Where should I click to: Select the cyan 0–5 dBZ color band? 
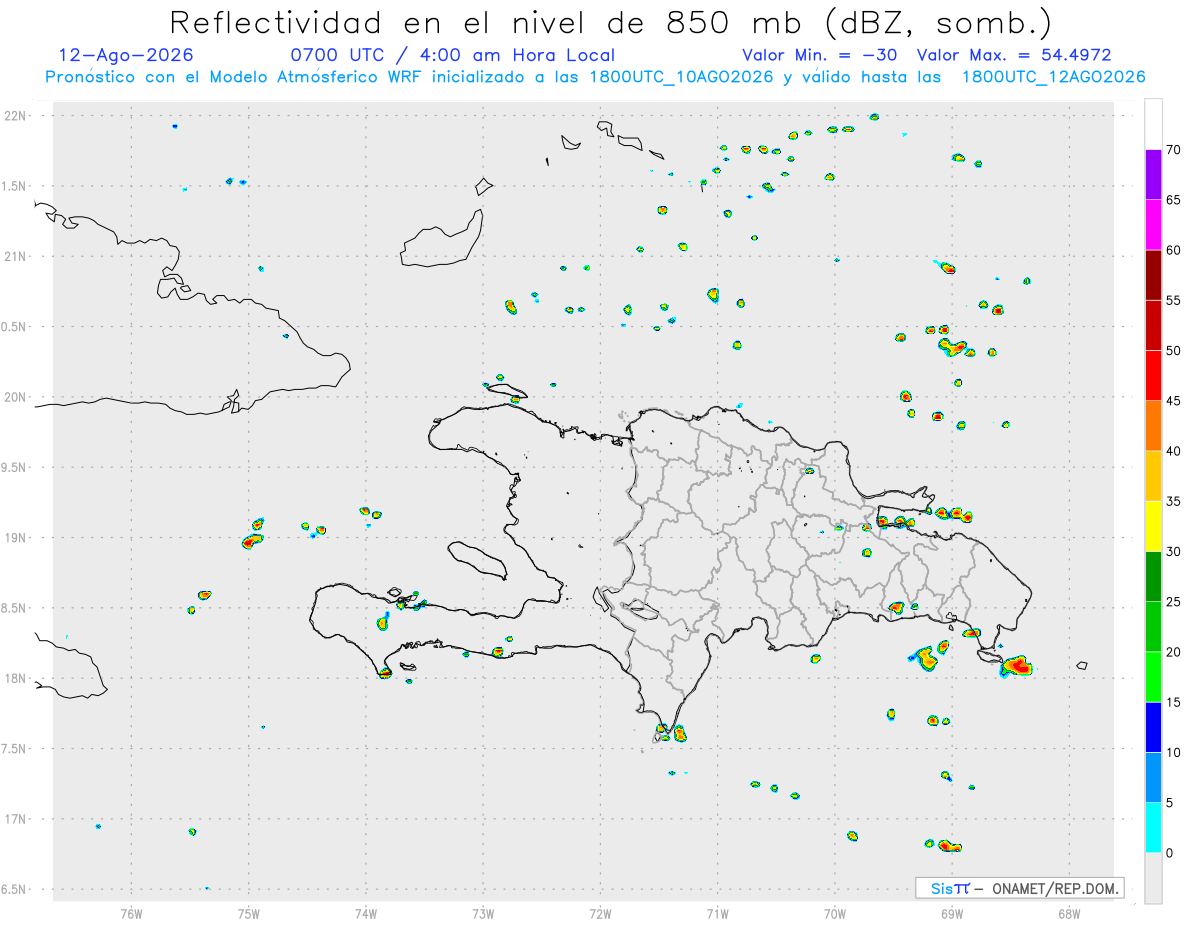point(1153,828)
